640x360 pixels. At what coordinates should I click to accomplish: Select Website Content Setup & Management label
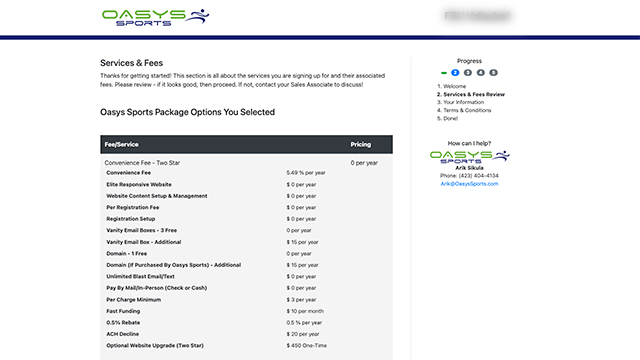[x=157, y=196]
